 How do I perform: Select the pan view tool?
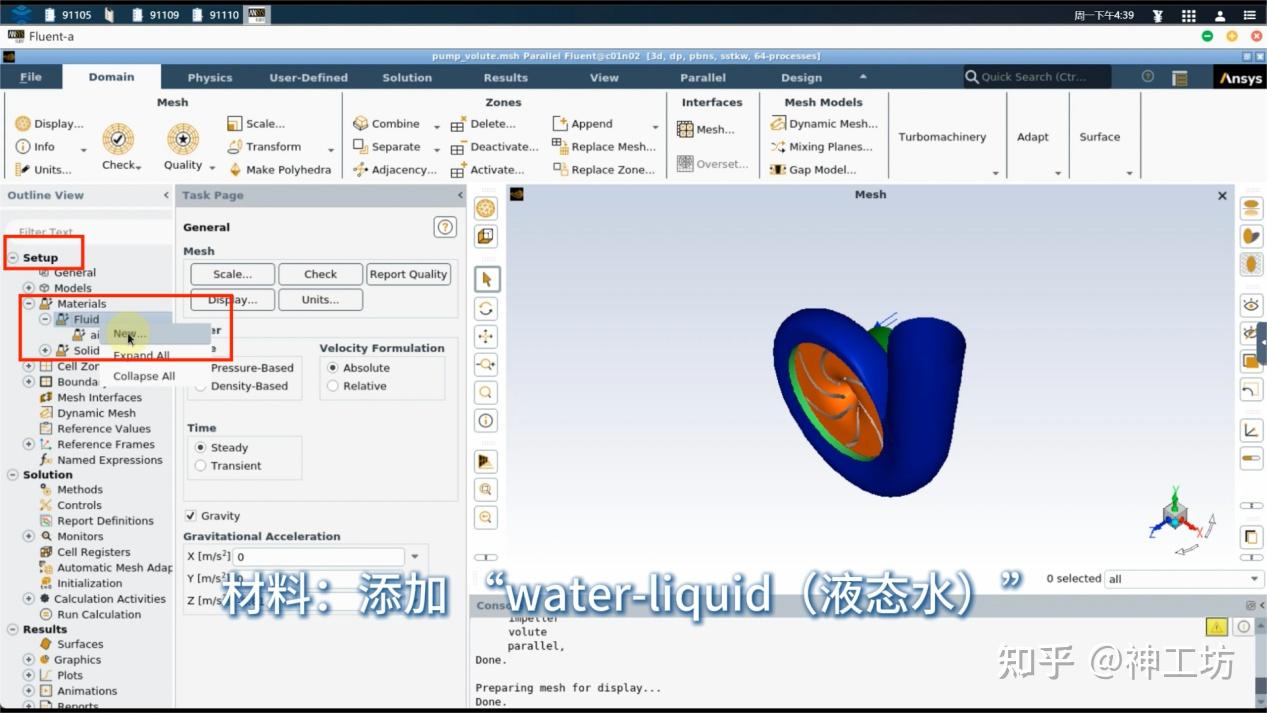point(486,336)
